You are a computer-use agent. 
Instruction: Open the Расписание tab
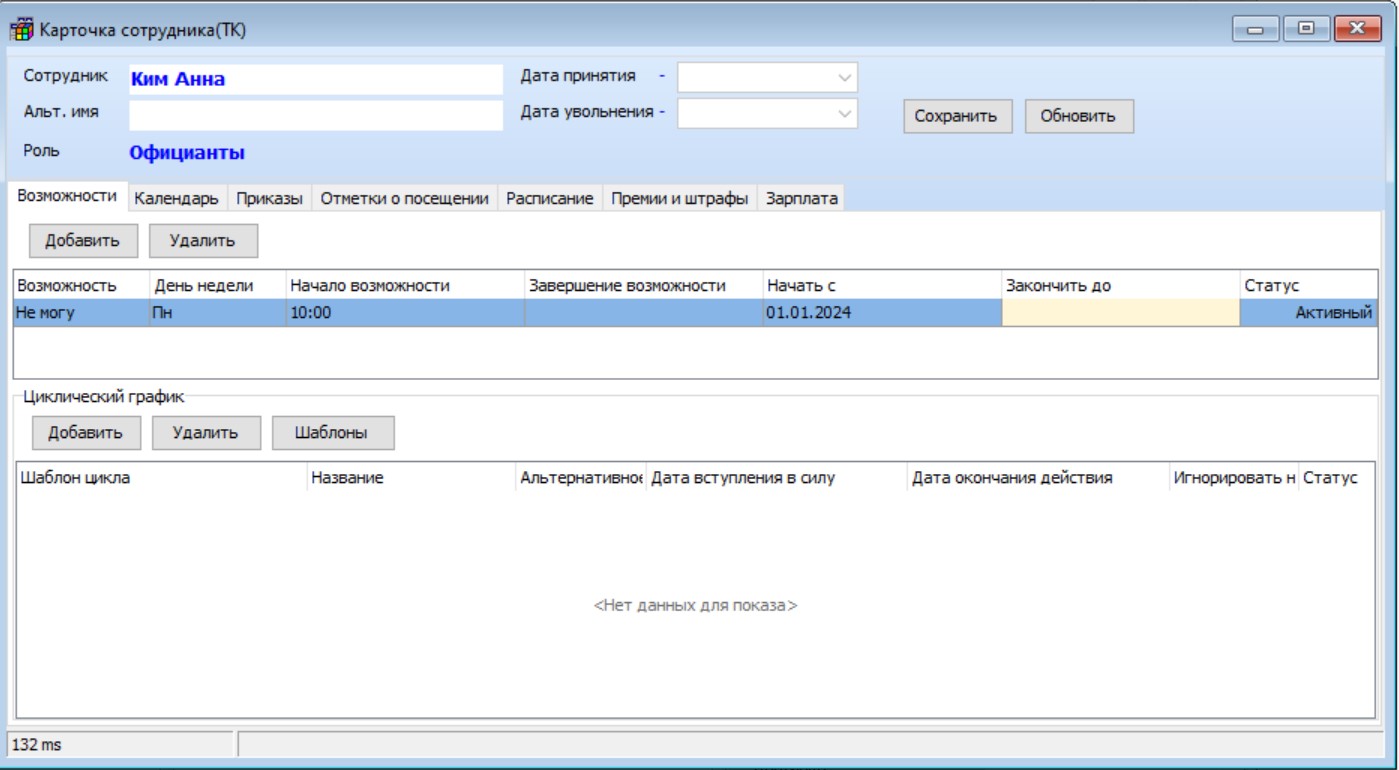point(549,199)
